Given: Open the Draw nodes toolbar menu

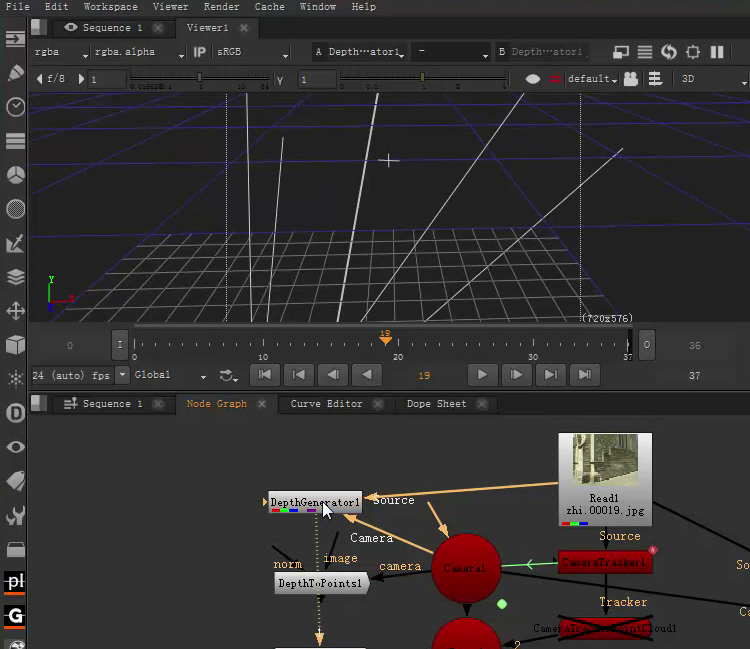Looking at the screenshot, I should [x=15, y=73].
